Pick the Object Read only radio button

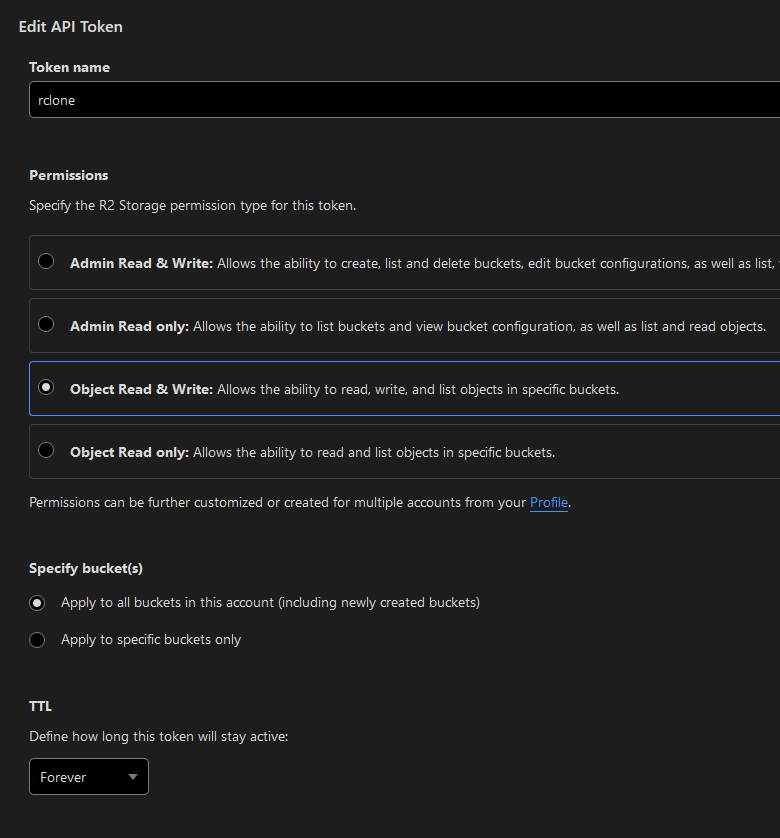pos(46,451)
